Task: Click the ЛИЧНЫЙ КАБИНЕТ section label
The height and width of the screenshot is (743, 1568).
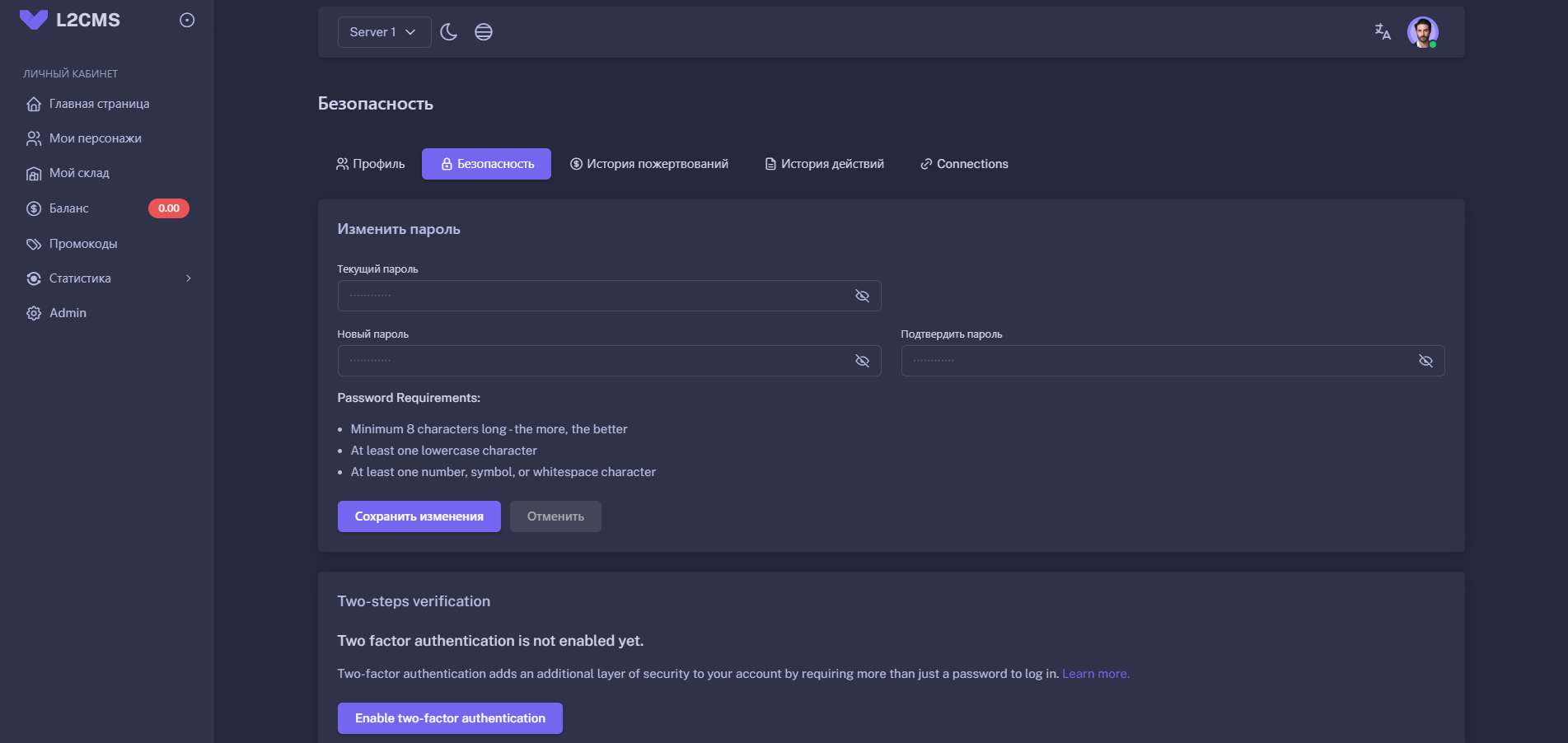Action: pos(71,73)
